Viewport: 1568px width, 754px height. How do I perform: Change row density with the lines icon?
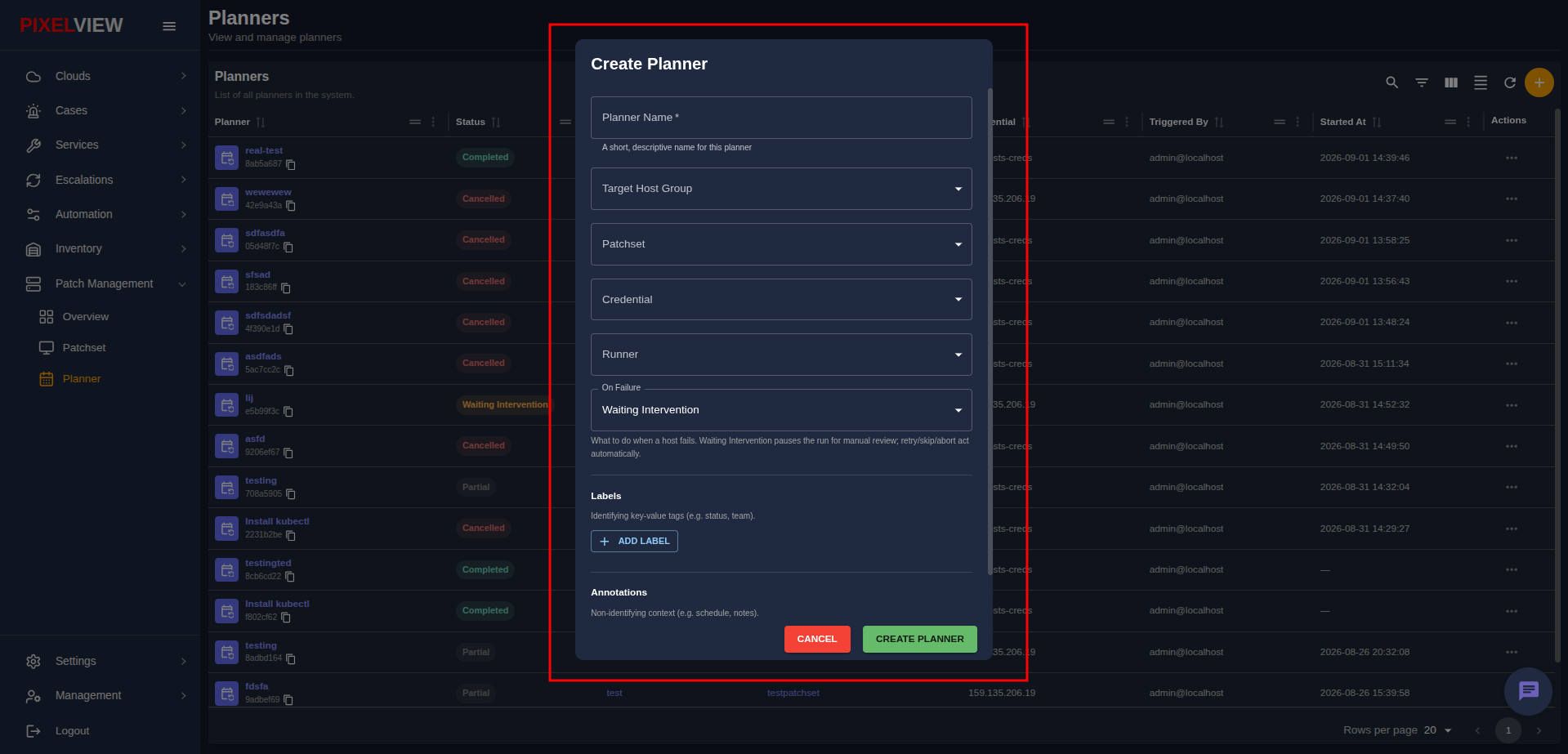click(1481, 83)
